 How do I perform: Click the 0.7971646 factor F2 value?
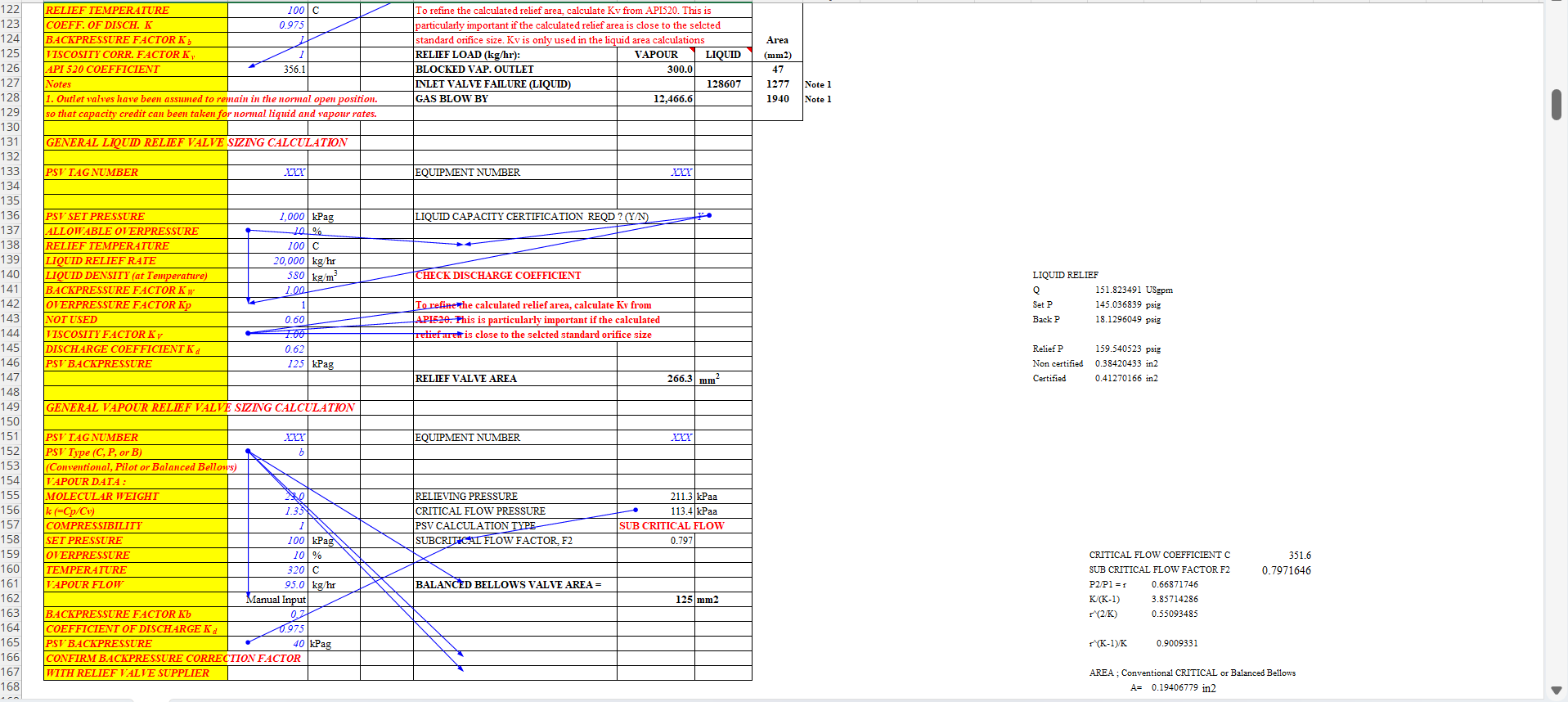(1286, 570)
